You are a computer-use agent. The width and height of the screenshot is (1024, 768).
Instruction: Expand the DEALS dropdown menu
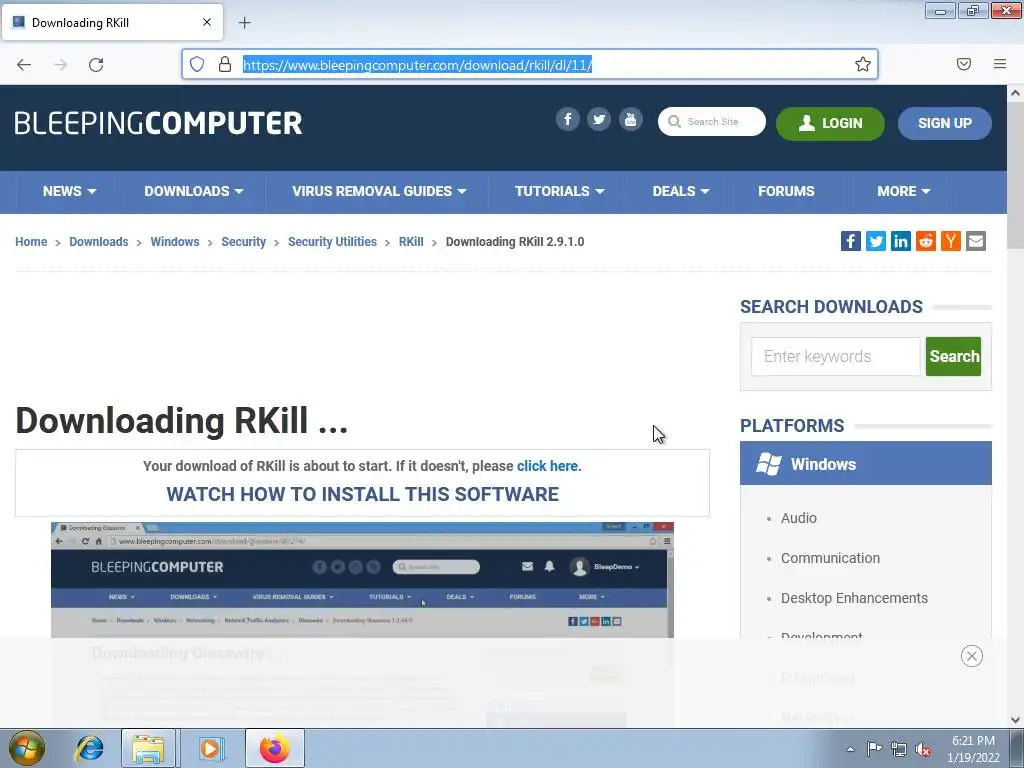(680, 191)
